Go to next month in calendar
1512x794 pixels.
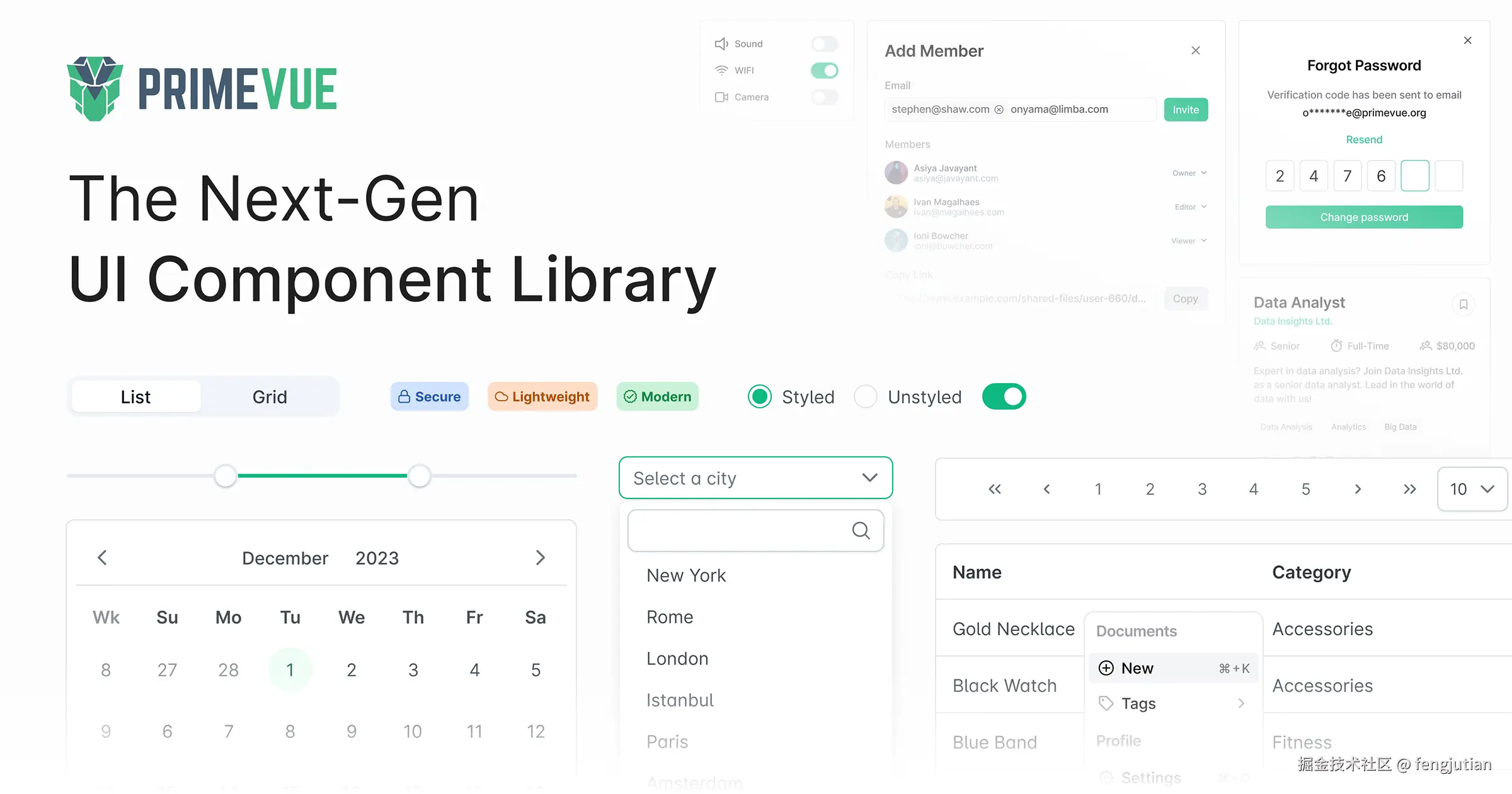tap(540, 558)
